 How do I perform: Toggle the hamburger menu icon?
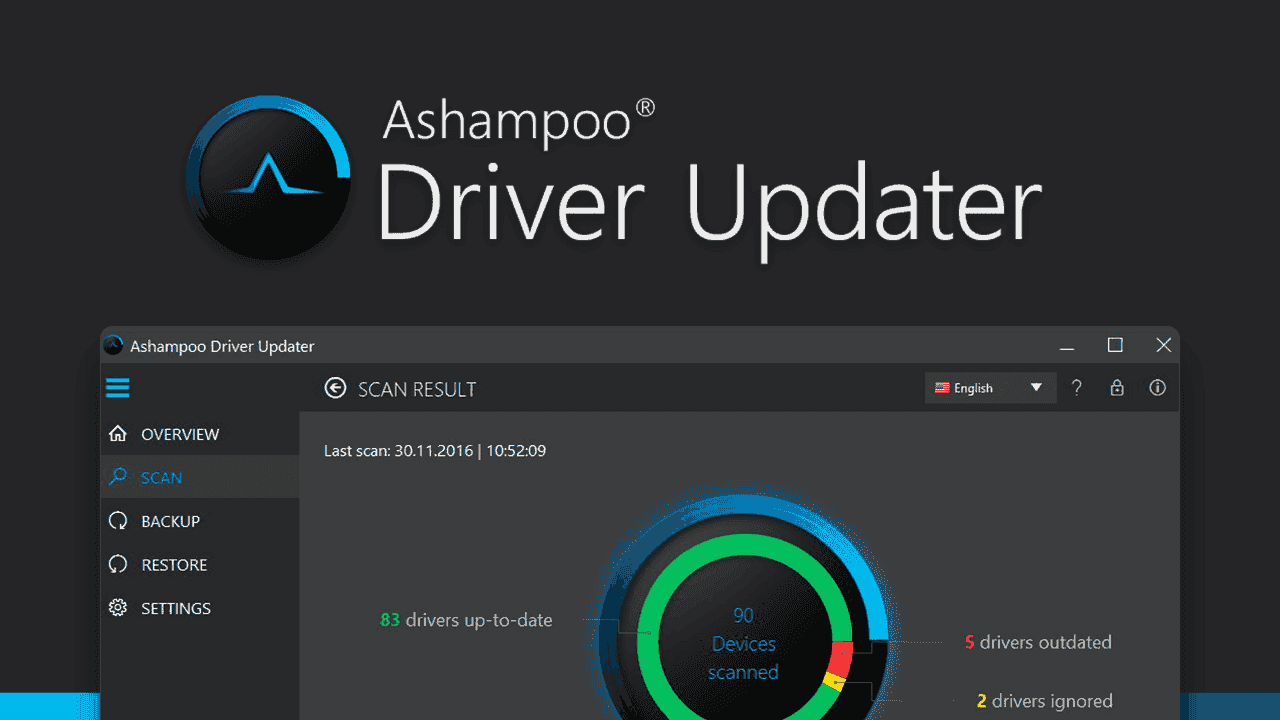pyautogui.click(x=118, y=388)
